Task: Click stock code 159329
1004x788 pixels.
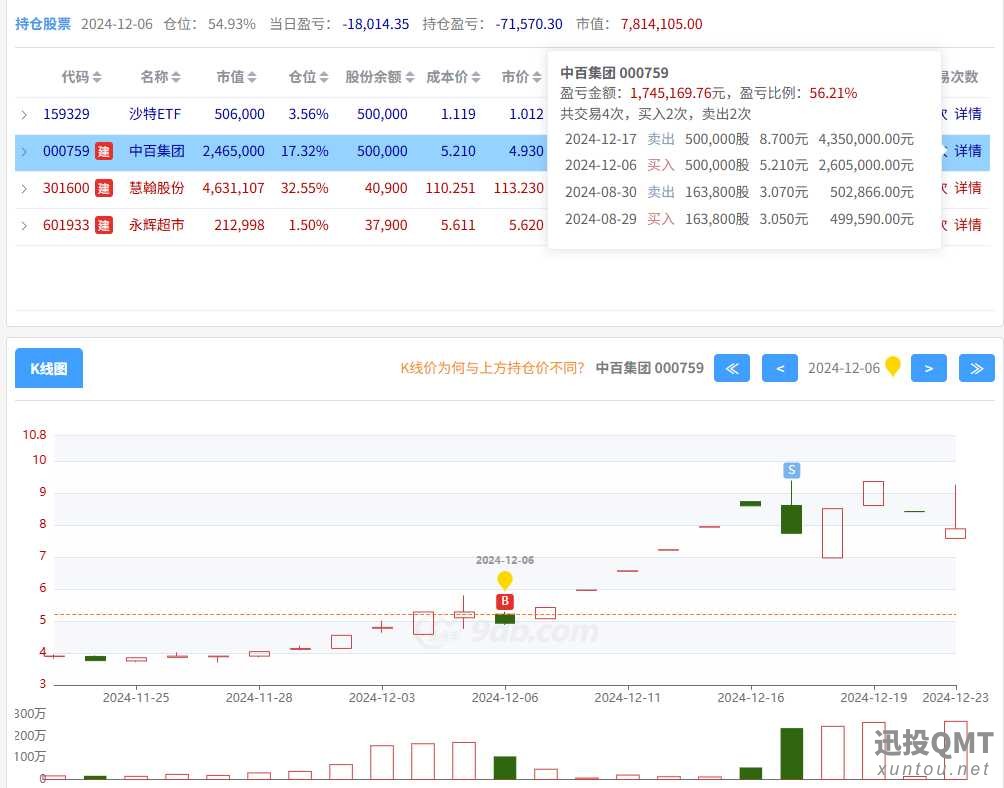Action: tap(66, 115)
